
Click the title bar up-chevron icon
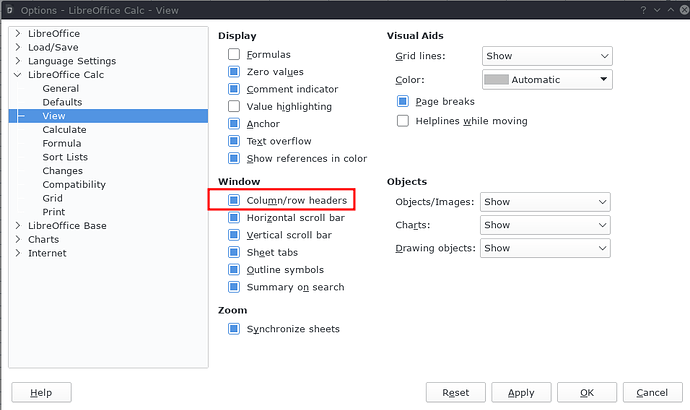click(x=671, y=10)
